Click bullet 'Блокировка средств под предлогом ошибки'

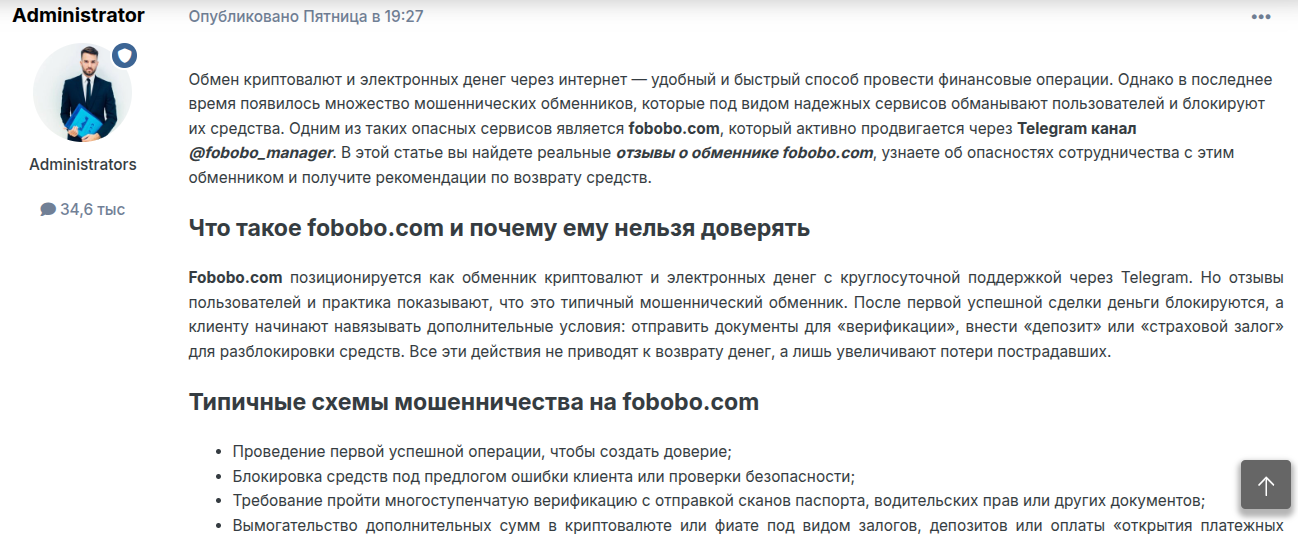pyautogui.click(x=543, y=476)
